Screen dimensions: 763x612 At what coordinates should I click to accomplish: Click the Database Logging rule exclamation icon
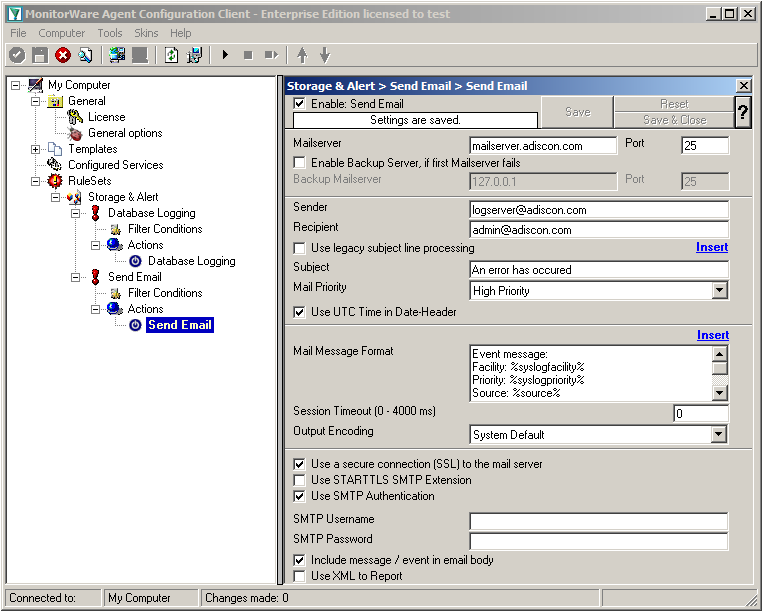[x=95, y=213]
